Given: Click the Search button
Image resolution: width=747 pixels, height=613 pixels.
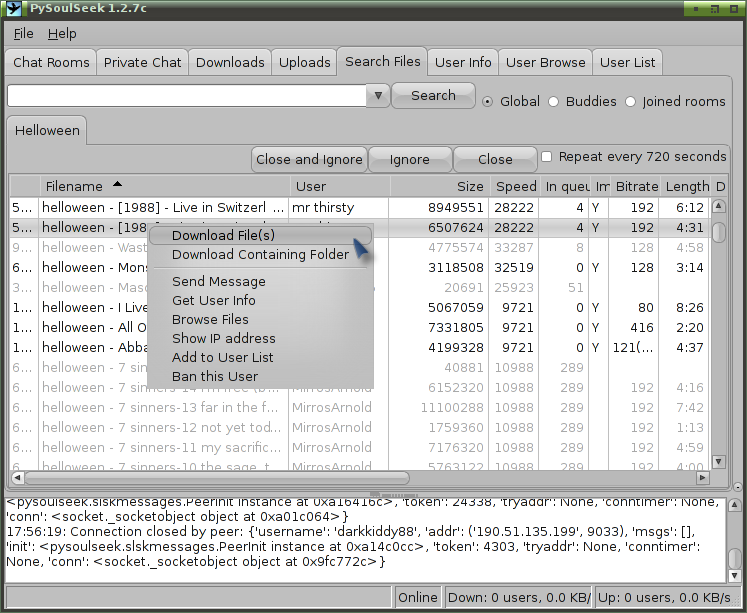Looking at the screenshot, I should [433, 95].
